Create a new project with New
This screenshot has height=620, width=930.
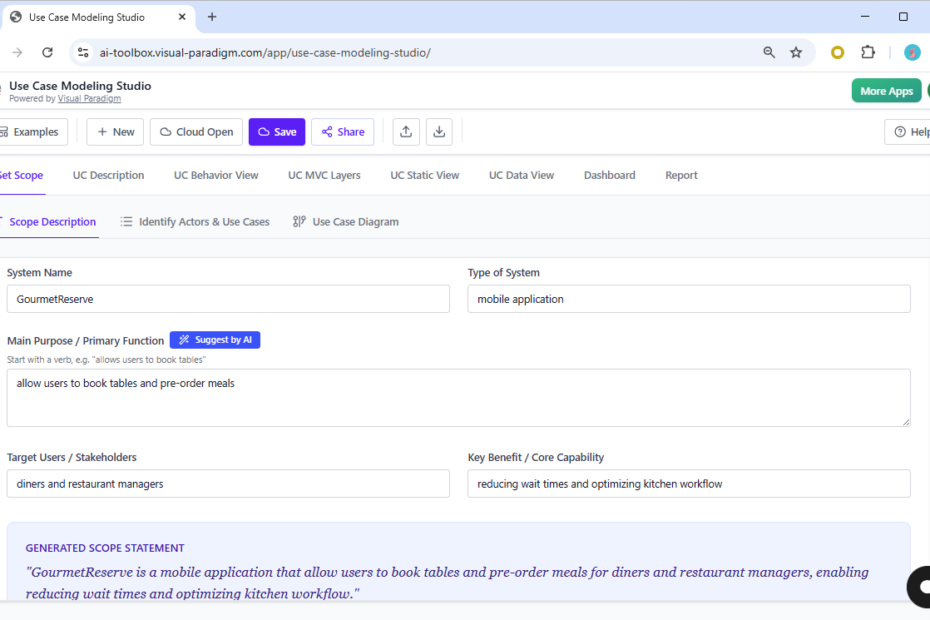(114, 131)
